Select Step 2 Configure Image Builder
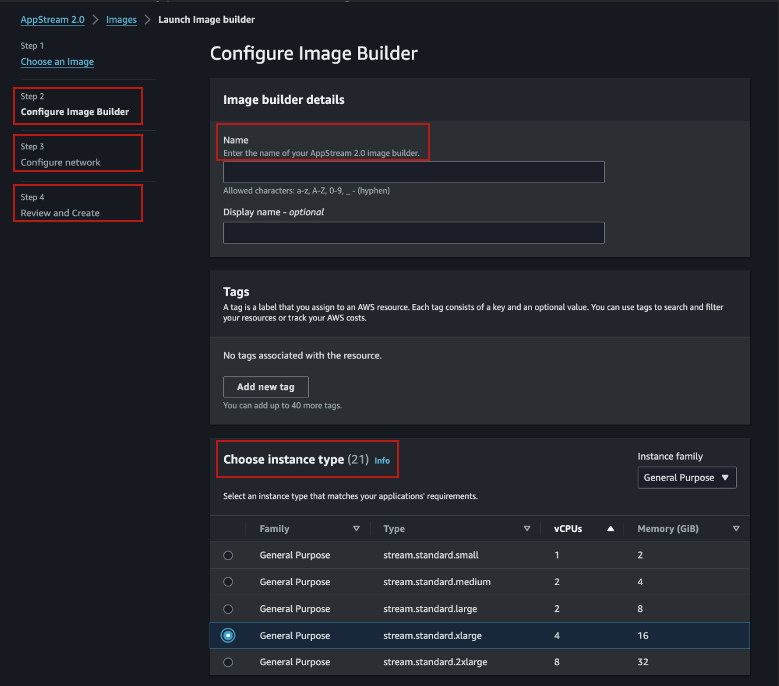This screenshot has width=779, height=686. tap(75, 112)
